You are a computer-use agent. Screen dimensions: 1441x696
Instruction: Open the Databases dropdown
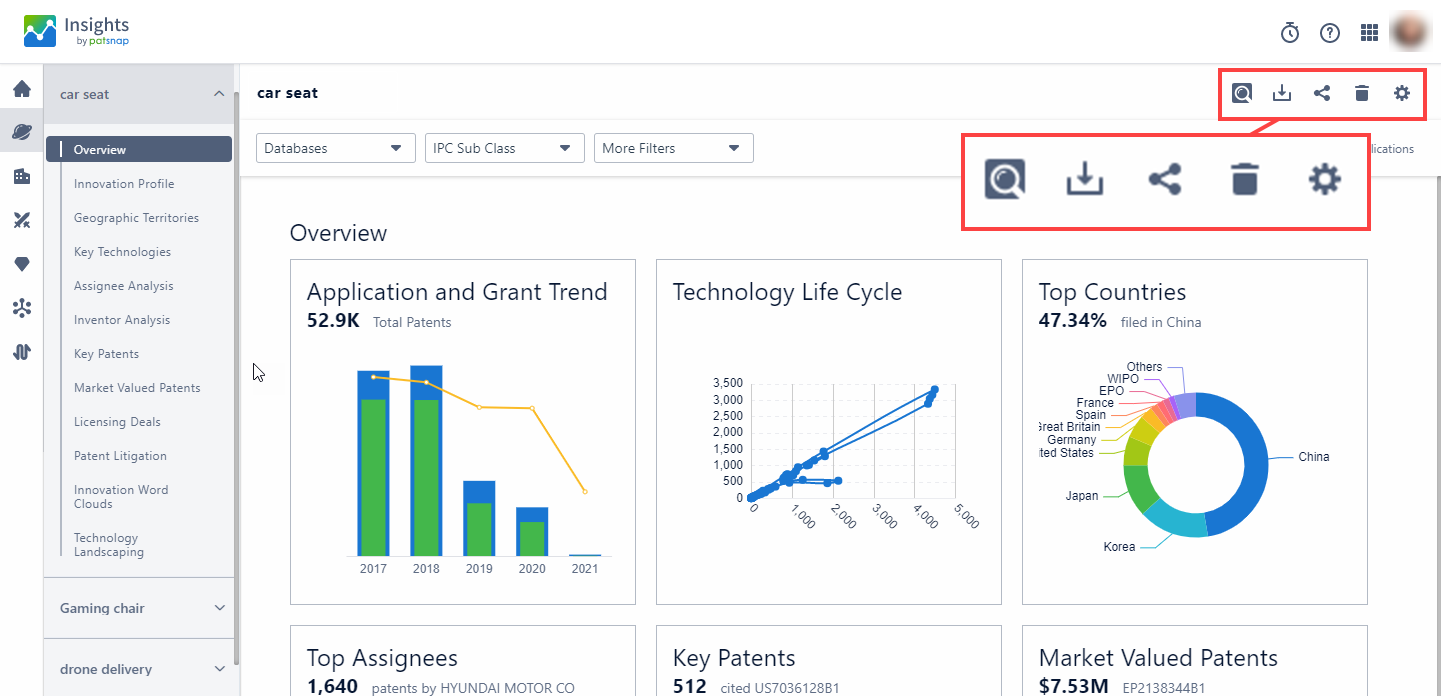(336, 148)
